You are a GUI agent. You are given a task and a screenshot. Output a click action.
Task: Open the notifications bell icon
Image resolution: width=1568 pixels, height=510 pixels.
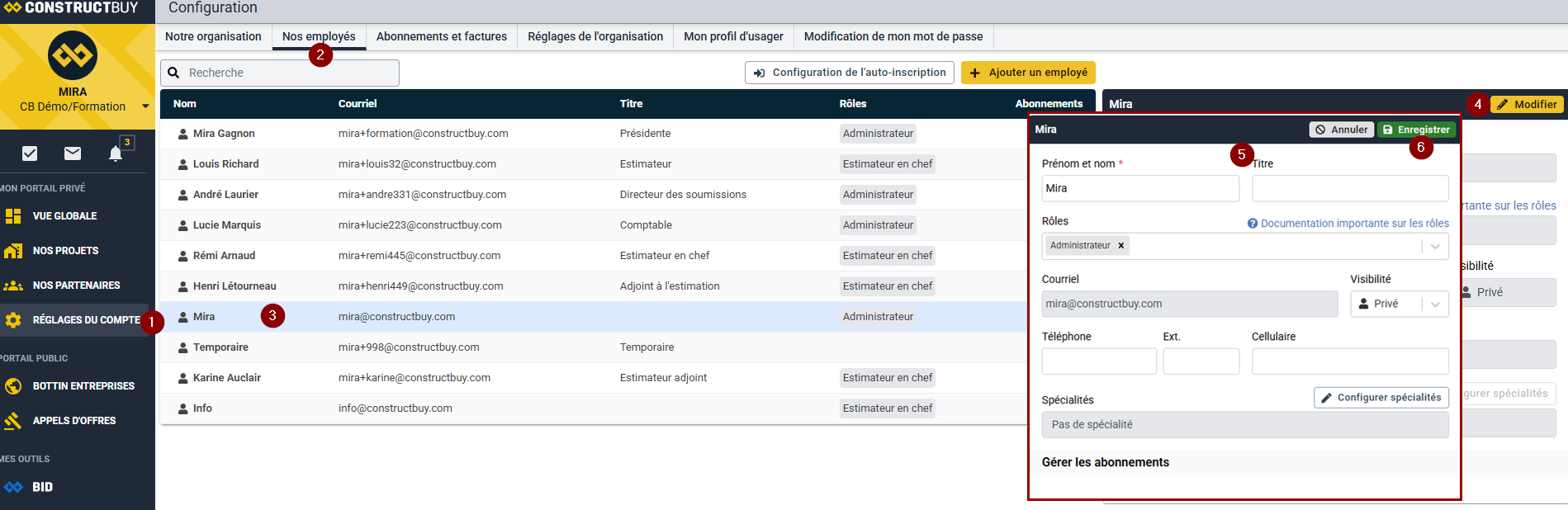coord(116,153)
